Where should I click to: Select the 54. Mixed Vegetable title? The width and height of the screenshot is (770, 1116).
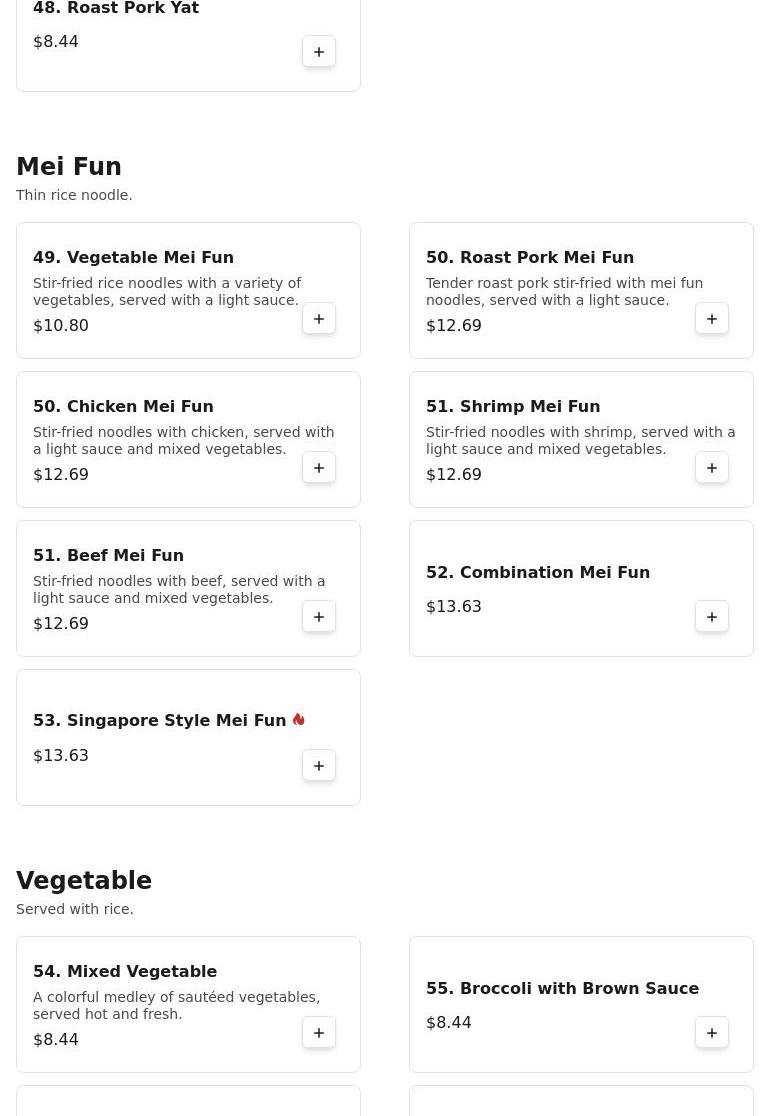point(125,971)
